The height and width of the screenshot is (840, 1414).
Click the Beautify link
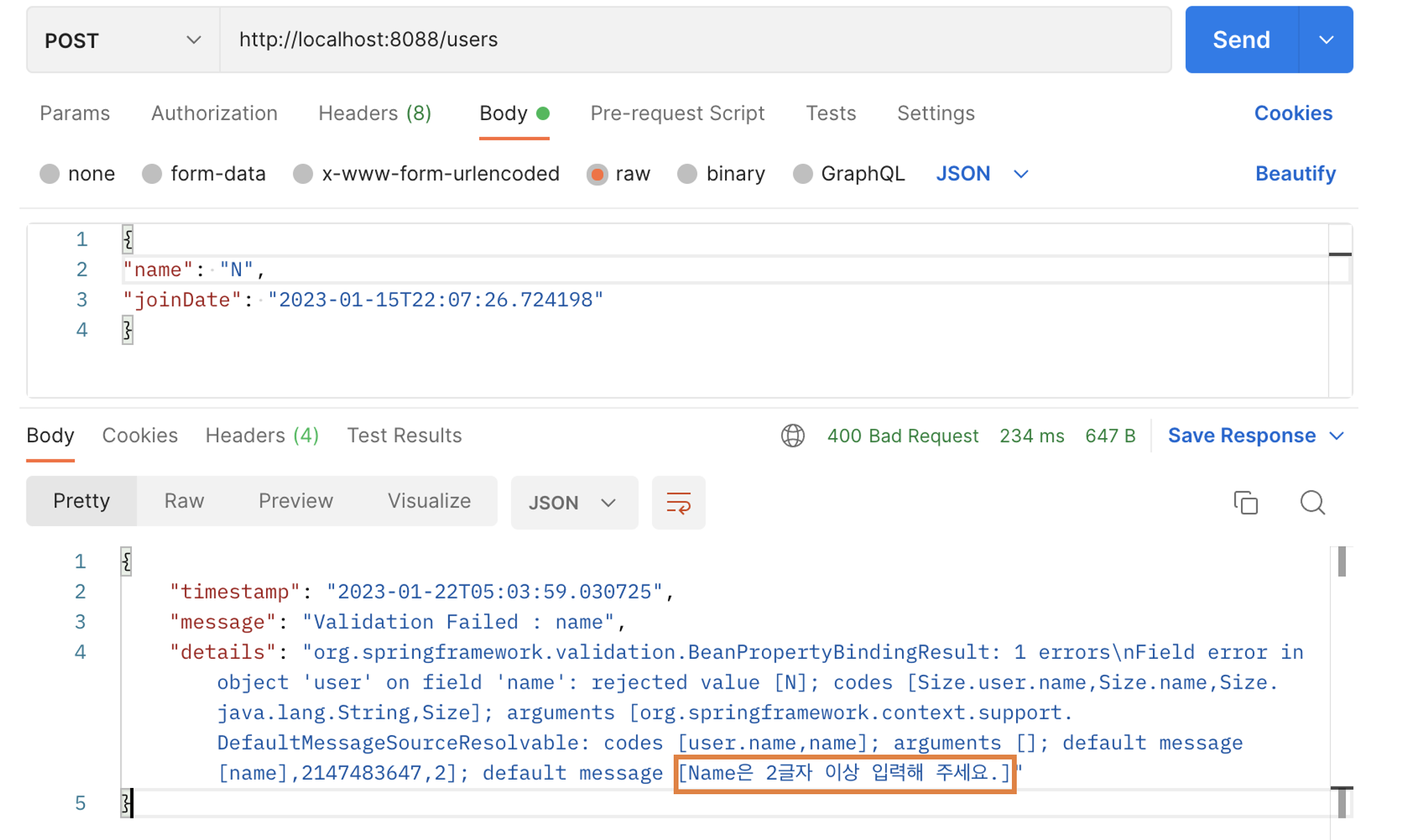(1295, 174)
